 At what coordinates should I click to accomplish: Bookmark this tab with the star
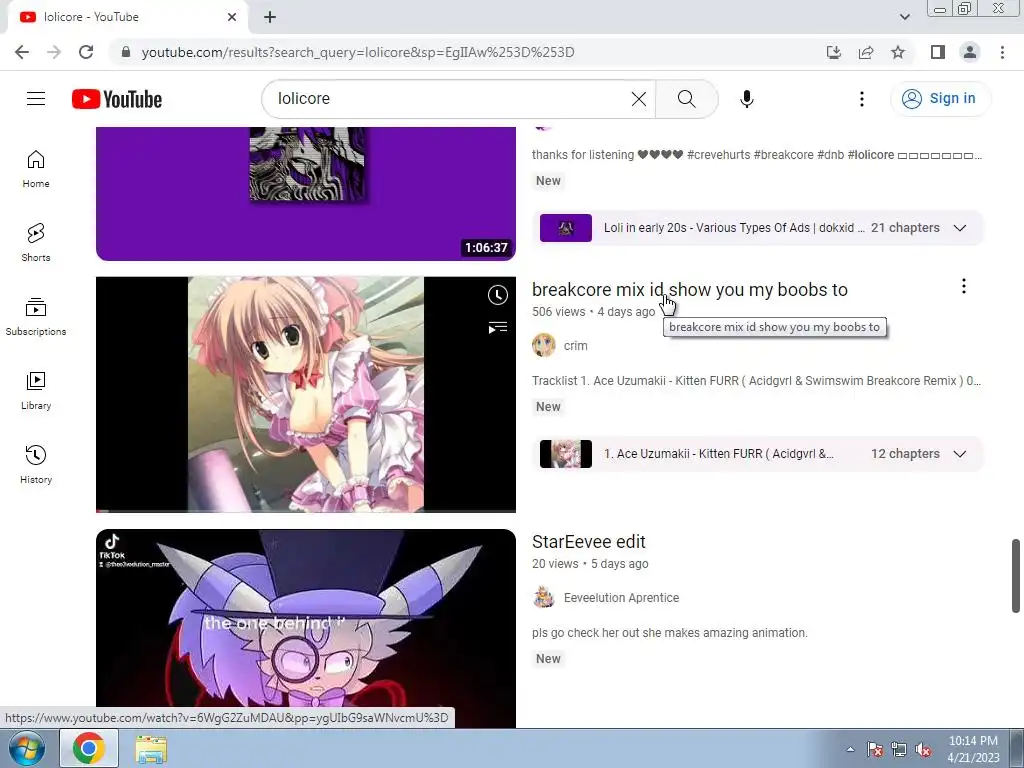click(x=898, y=52)
